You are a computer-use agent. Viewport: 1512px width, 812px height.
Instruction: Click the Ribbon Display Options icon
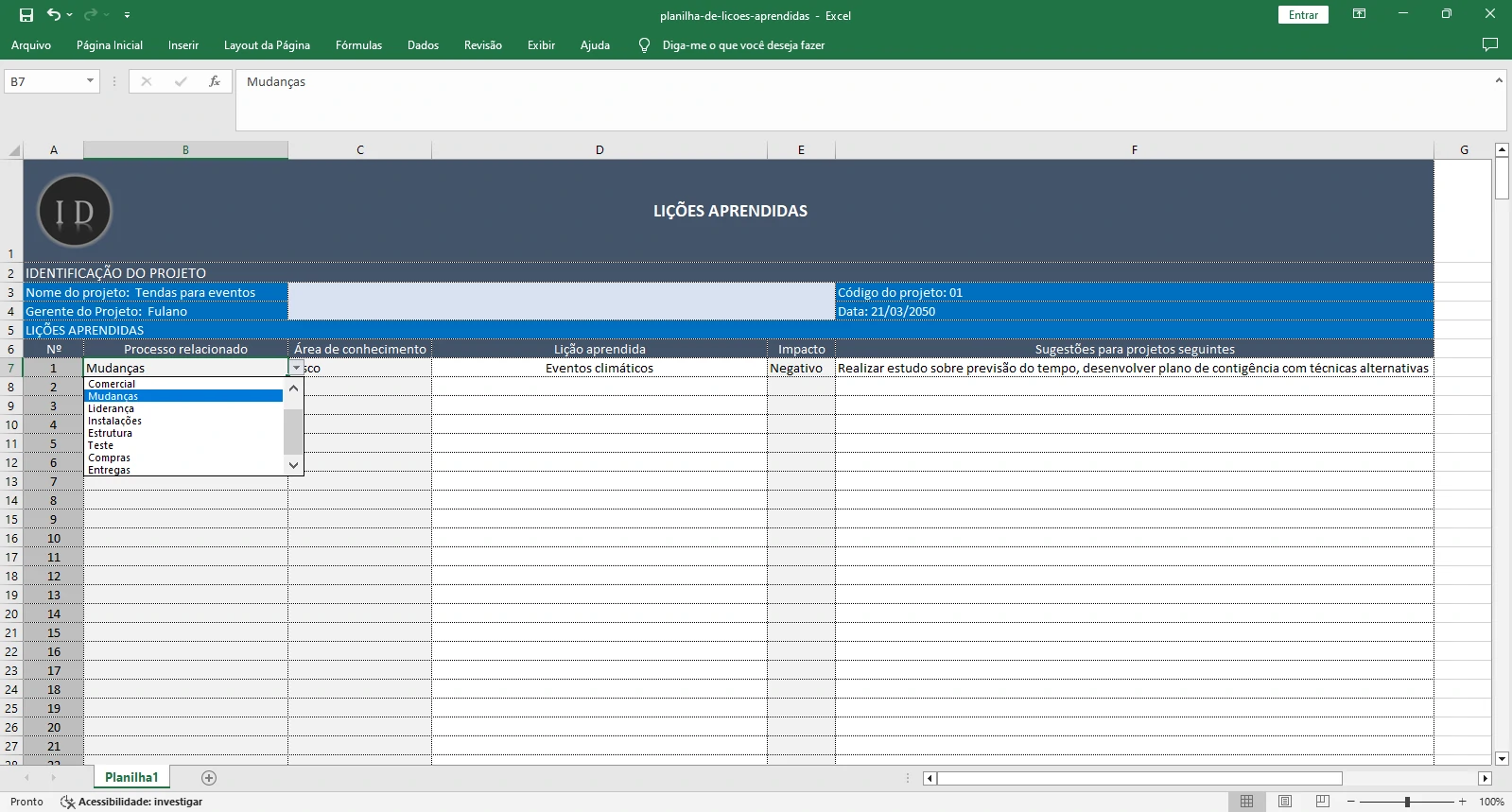click(x=1359, y=14)
